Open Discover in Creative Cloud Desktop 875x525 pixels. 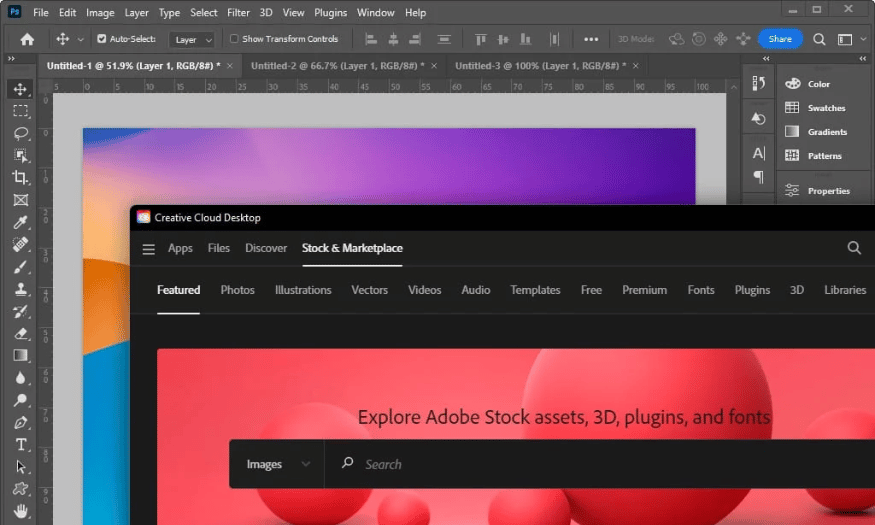[x=266, y=248]
